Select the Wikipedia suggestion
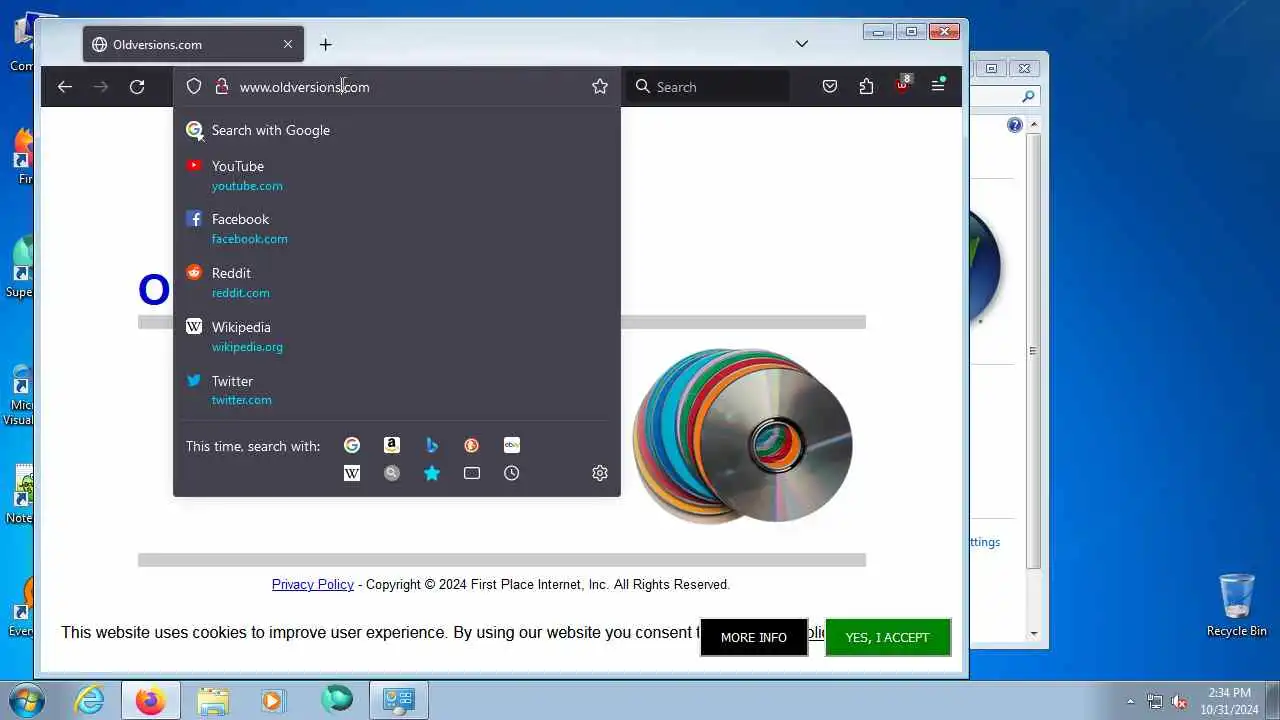Image resolution: width=1280 pixels, height=720 pixels. tap(396, 336)
